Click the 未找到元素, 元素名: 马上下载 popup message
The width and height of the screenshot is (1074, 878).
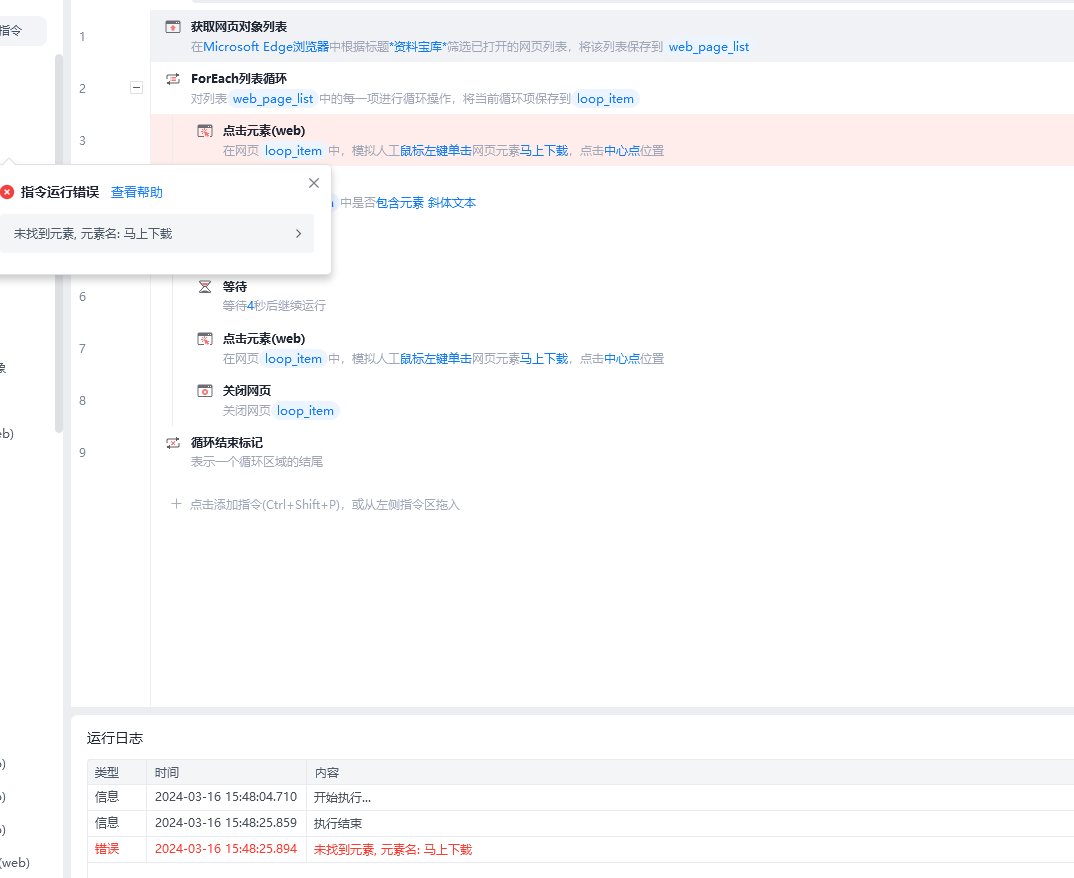(93, 234)
